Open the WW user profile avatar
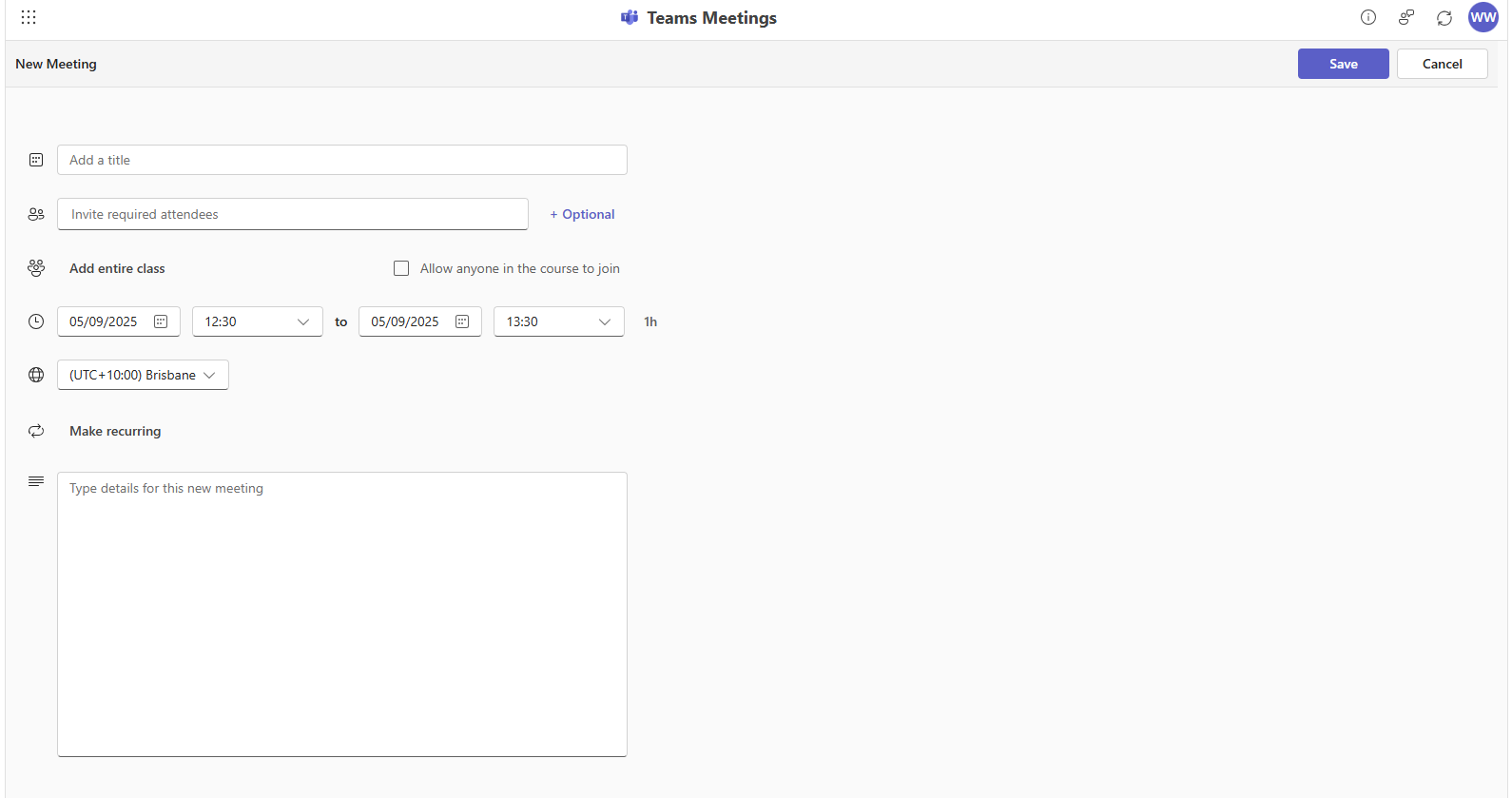Screen dimensions: 1512x798 [x=1483, y=17]
